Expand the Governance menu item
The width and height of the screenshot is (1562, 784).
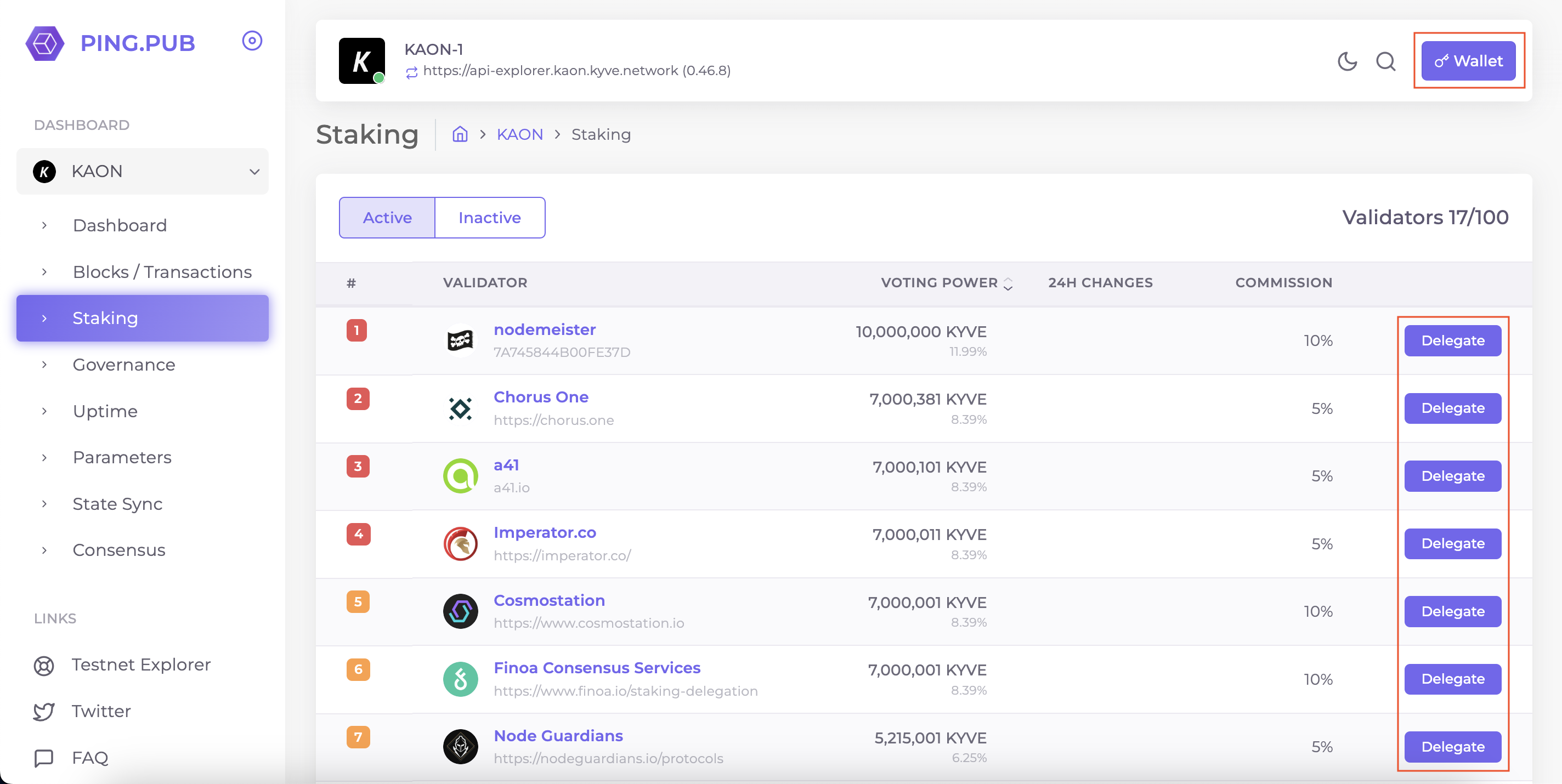coord(124,365)
